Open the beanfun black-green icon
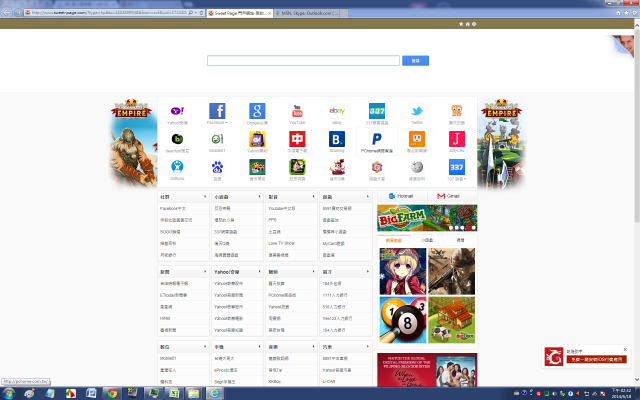Screen dimensions: 640x400 (177, 139)
